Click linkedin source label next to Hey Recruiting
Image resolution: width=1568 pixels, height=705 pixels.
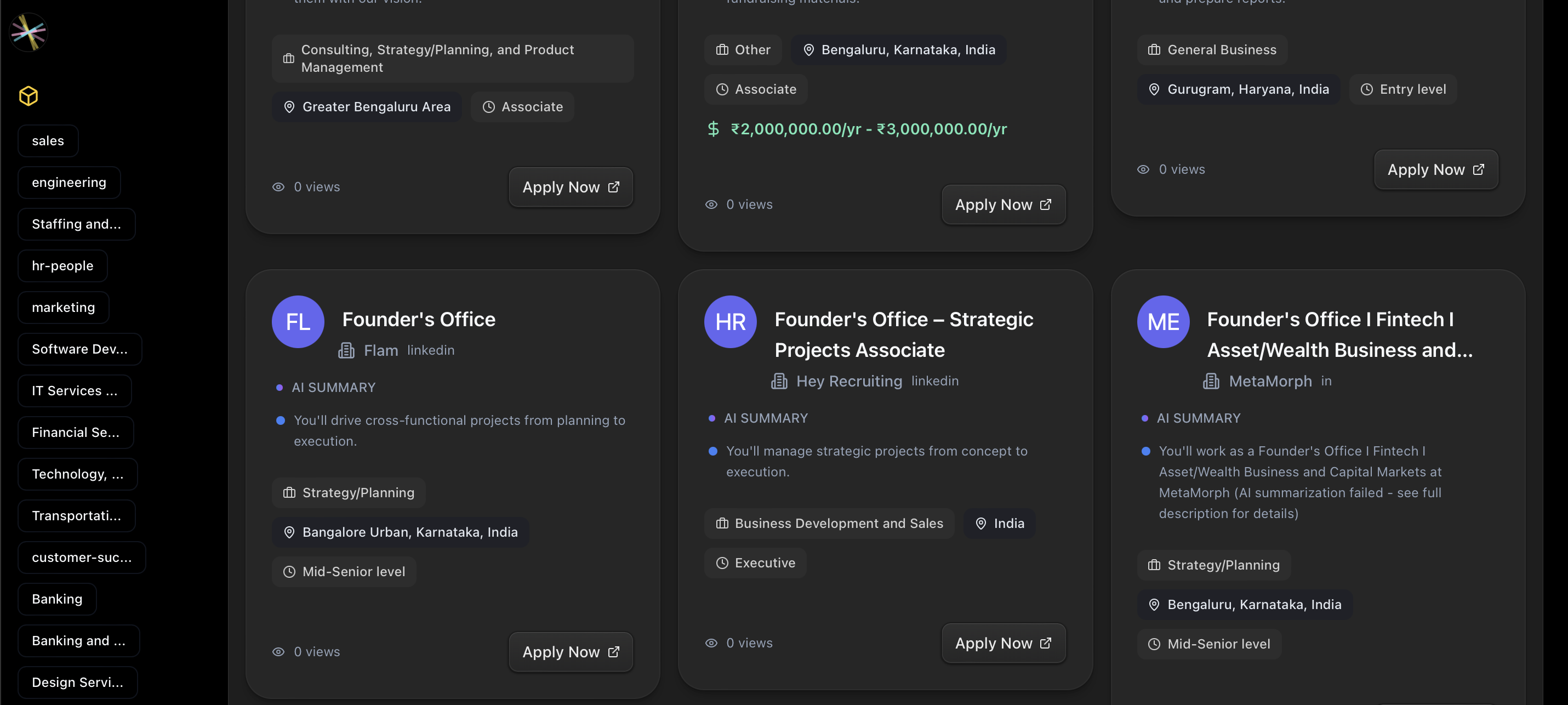935,381
